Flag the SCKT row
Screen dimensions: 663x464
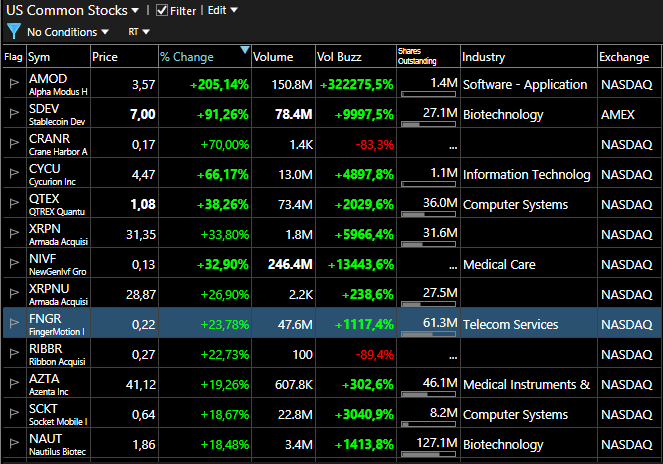pos(14,414)
